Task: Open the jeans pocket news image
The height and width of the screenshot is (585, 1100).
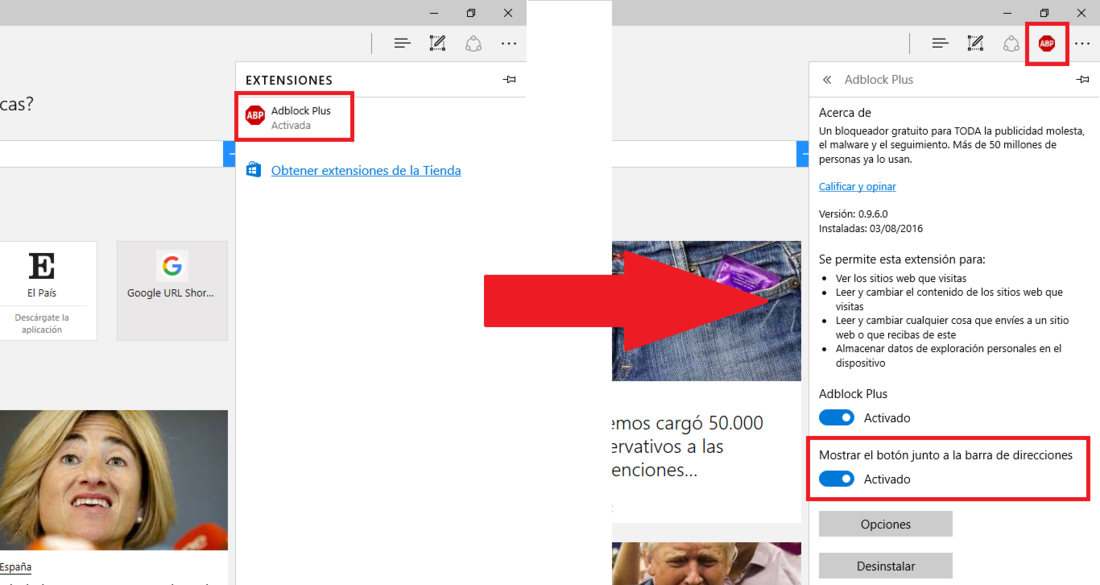Action: [x=706, y=311]
